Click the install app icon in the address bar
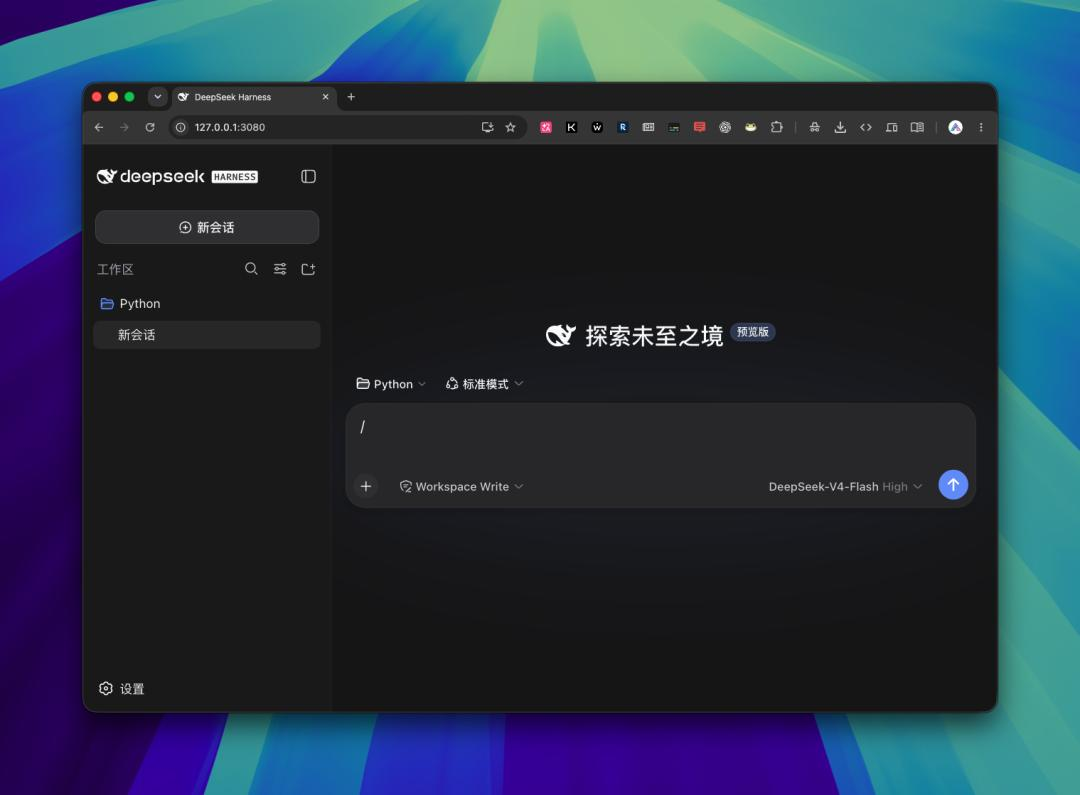Image resolution: width=1080 pixels, height=795 pixels. [487, 127]
